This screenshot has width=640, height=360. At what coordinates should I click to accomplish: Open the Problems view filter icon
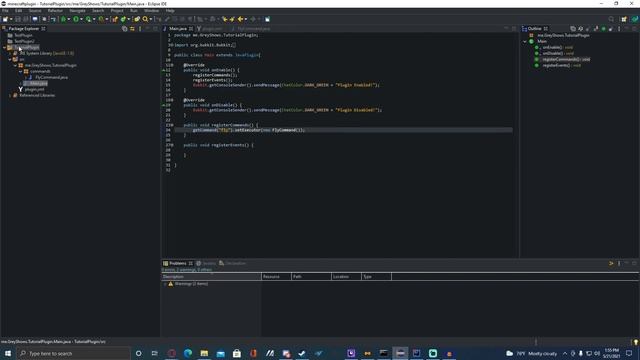pos(611,263)
